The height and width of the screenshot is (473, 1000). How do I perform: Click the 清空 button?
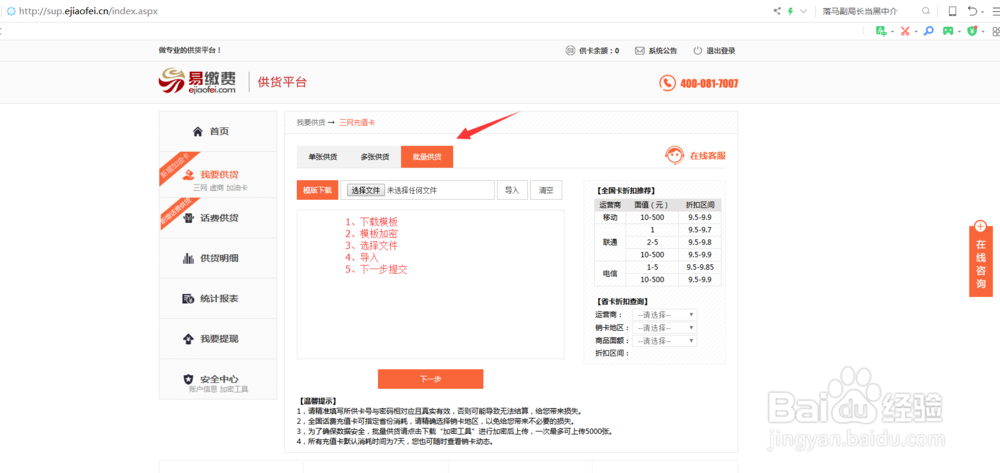[546, 190]
